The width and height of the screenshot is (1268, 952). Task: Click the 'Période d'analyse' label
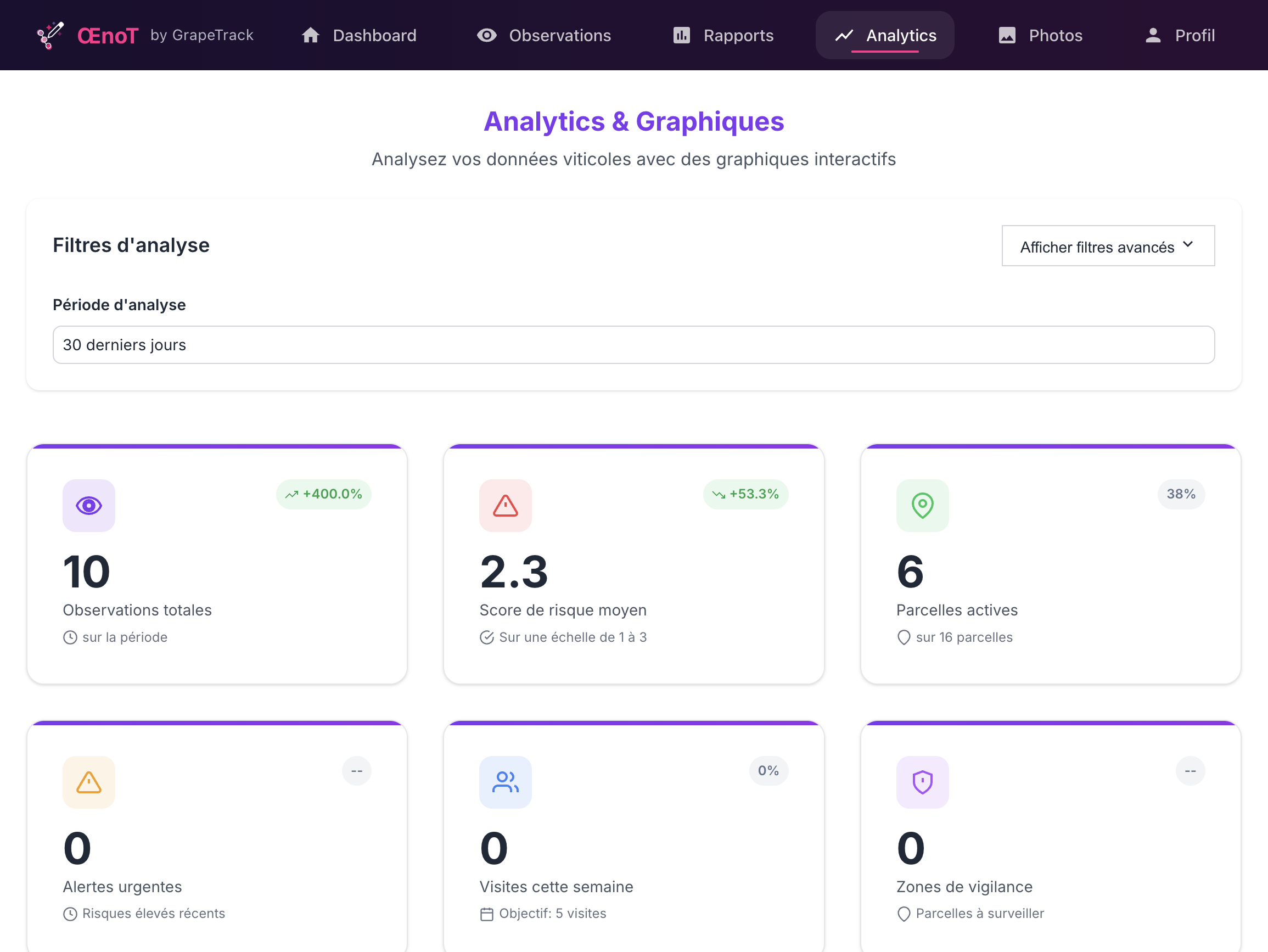coord(119,305)
